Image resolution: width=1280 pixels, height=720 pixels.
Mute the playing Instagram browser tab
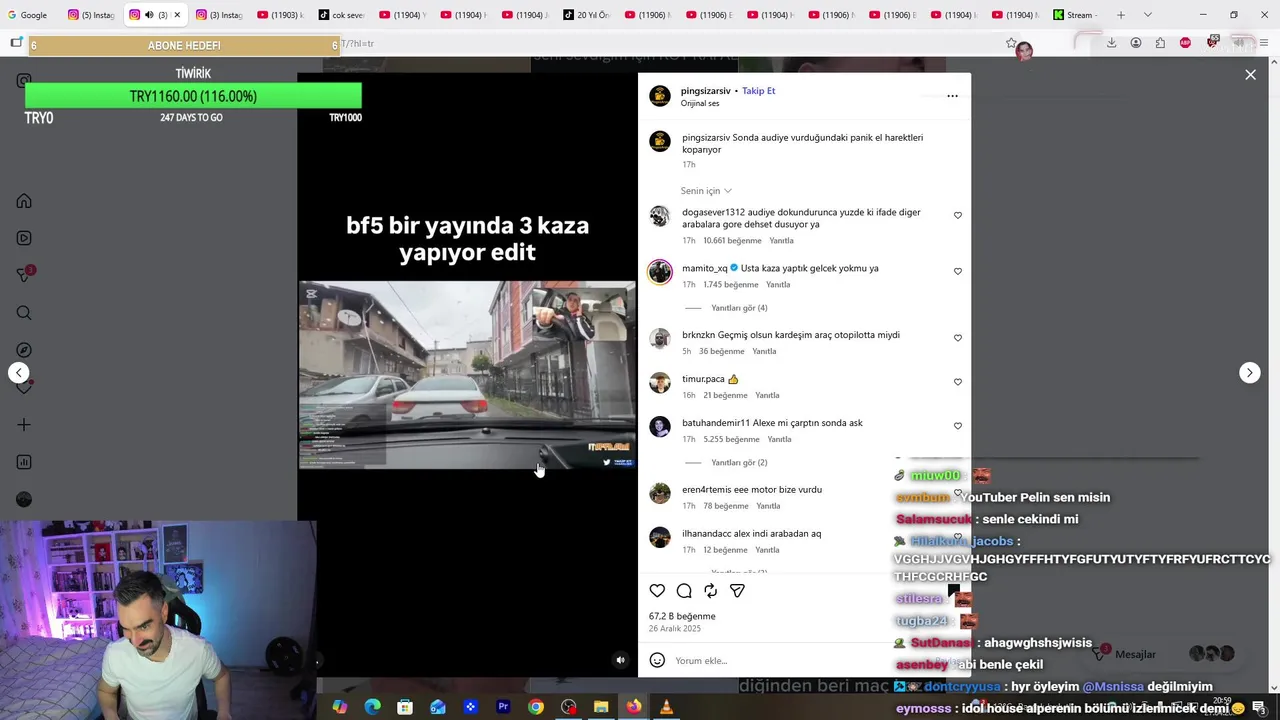[x=149, y=15]
